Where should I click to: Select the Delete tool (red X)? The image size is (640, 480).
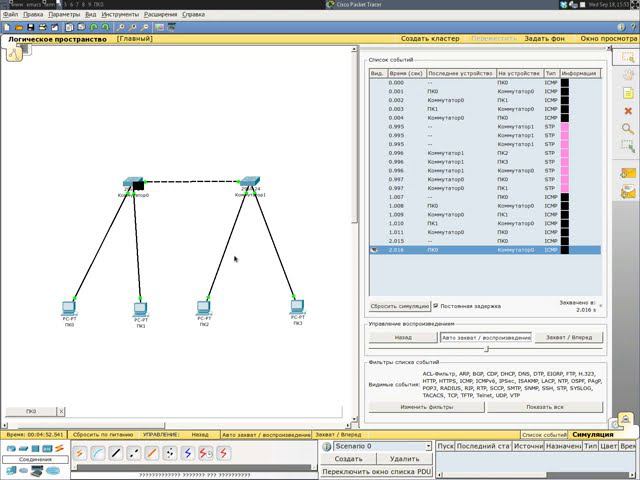pyautogui.click(x=628, y=110)
